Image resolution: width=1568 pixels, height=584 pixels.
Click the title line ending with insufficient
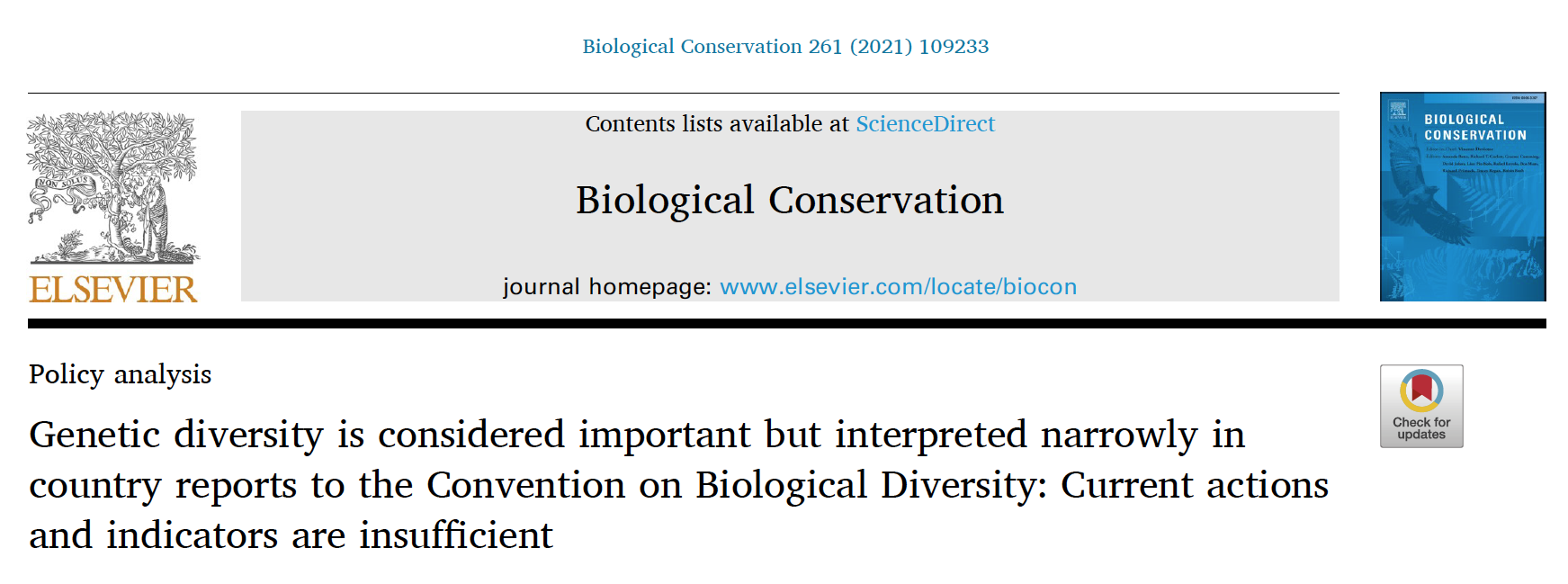tap(291, 535)
